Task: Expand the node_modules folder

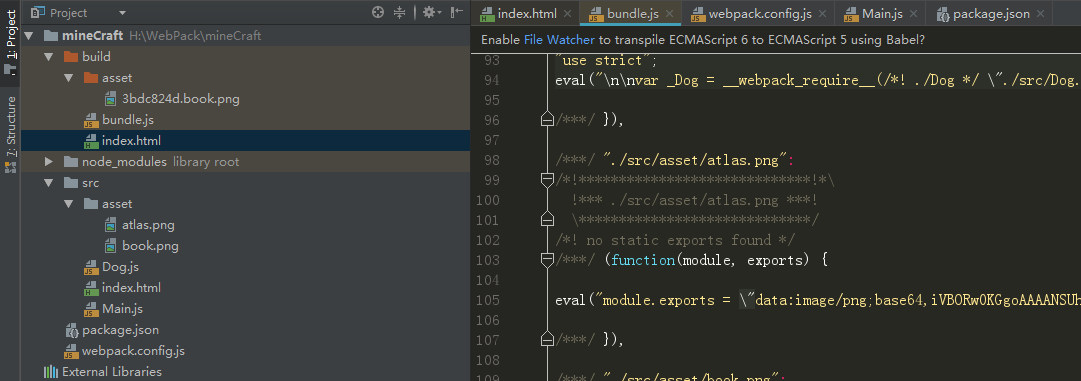Action: tap(49, 162)
